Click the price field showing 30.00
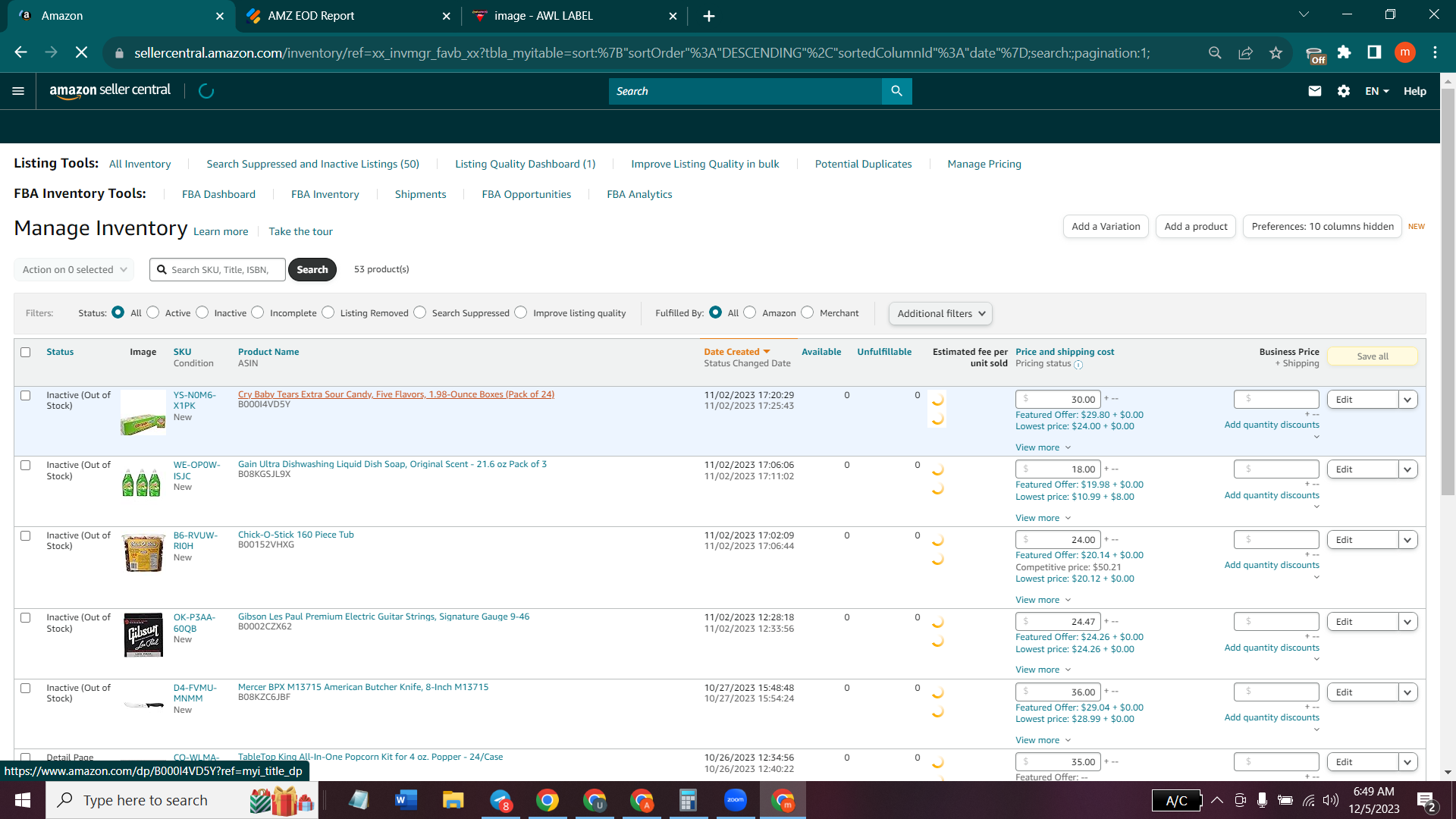The height and width of the screenshot is (819, 1456). pyautogui.click(x=1059, y=400)
